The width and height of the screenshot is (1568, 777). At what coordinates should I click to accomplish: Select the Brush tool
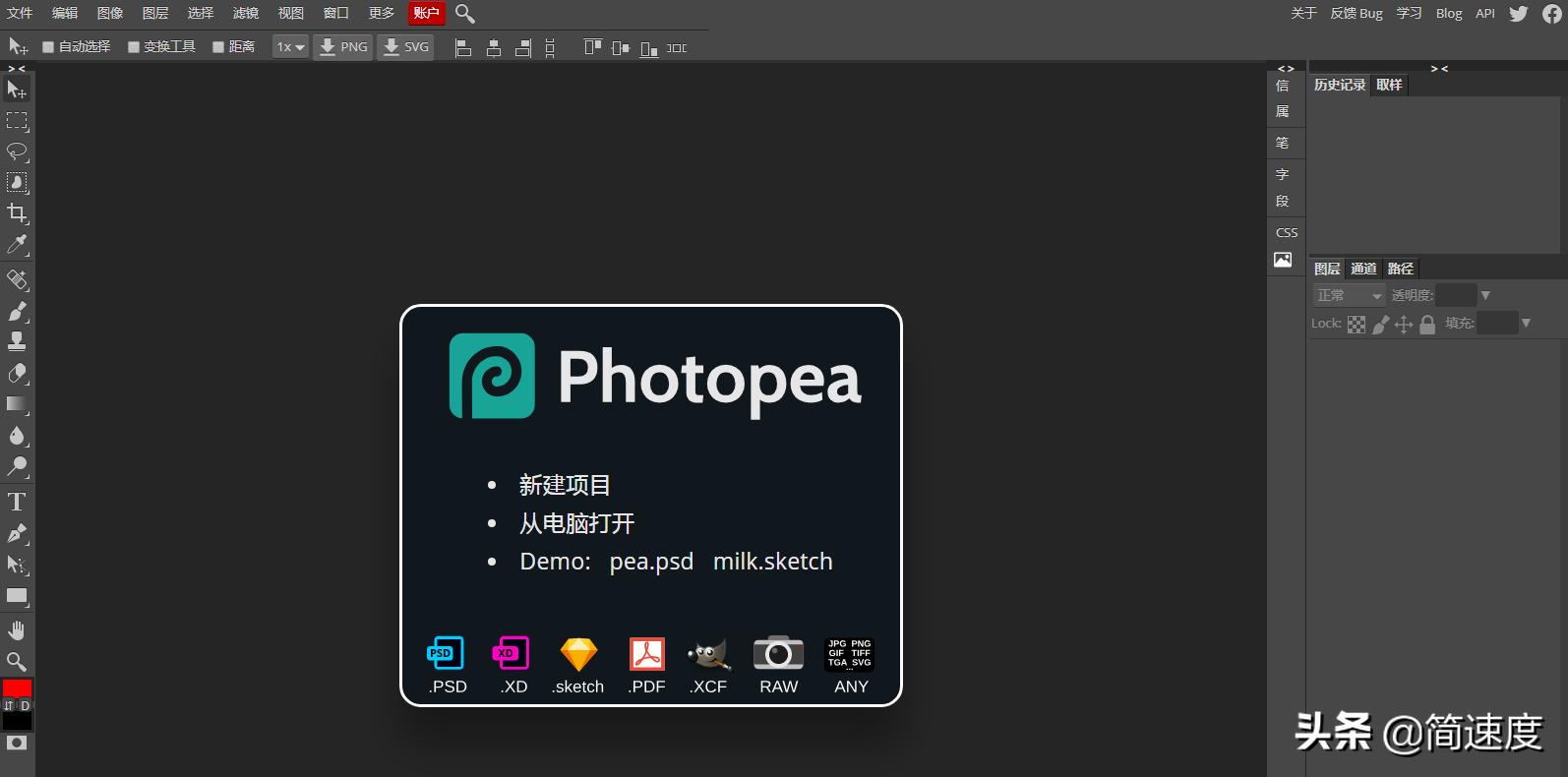17,311
